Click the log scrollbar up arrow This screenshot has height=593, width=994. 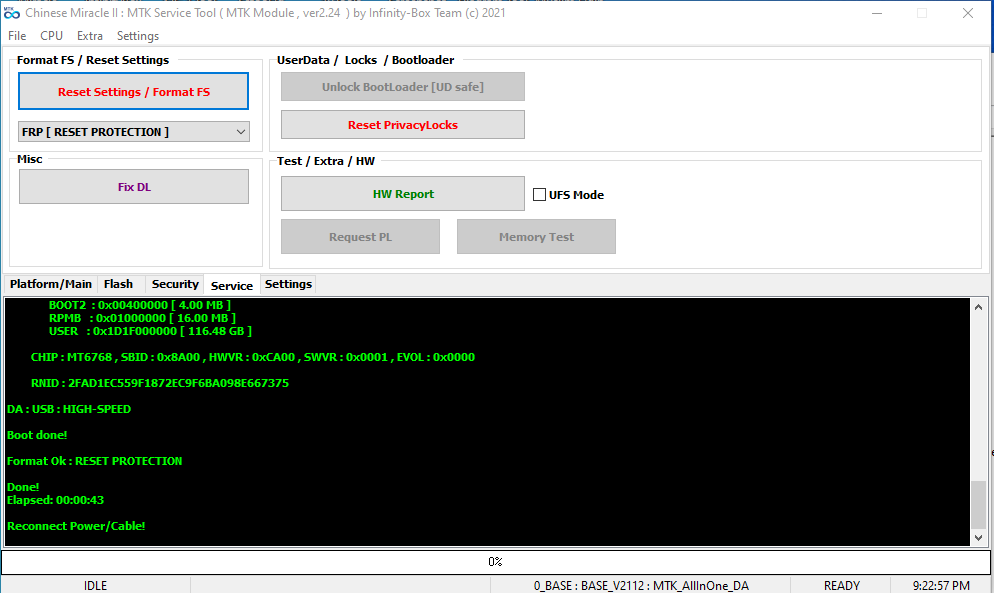pos(979,307)
